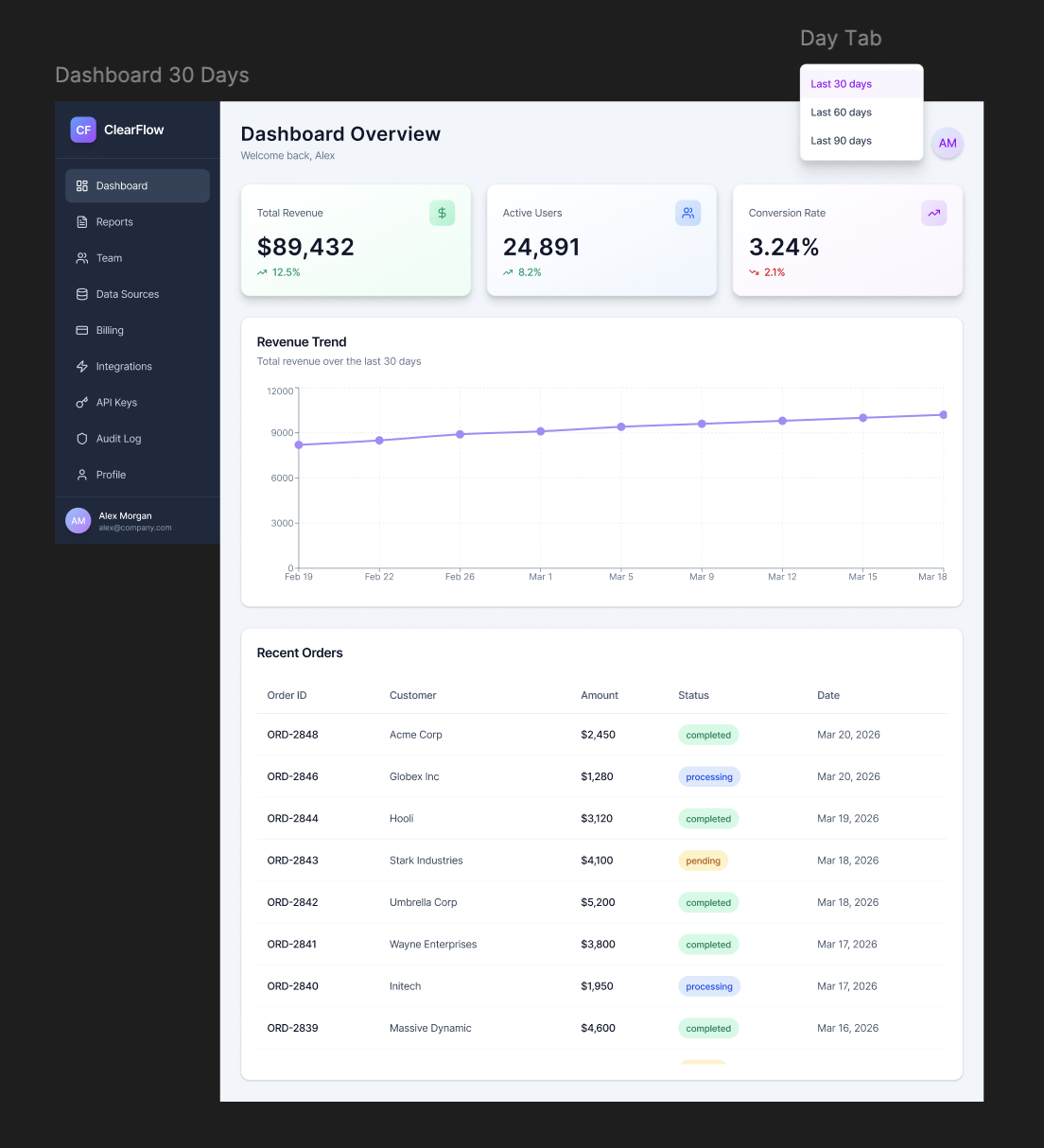Click customer Wayne Enterprises
Viewport: 1044px width, 1148px height.
[433, 944]
